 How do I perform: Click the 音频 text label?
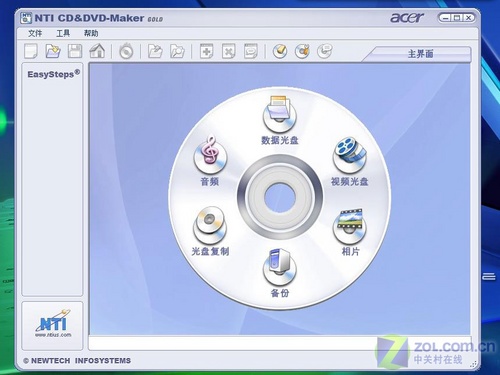(210, 181)
